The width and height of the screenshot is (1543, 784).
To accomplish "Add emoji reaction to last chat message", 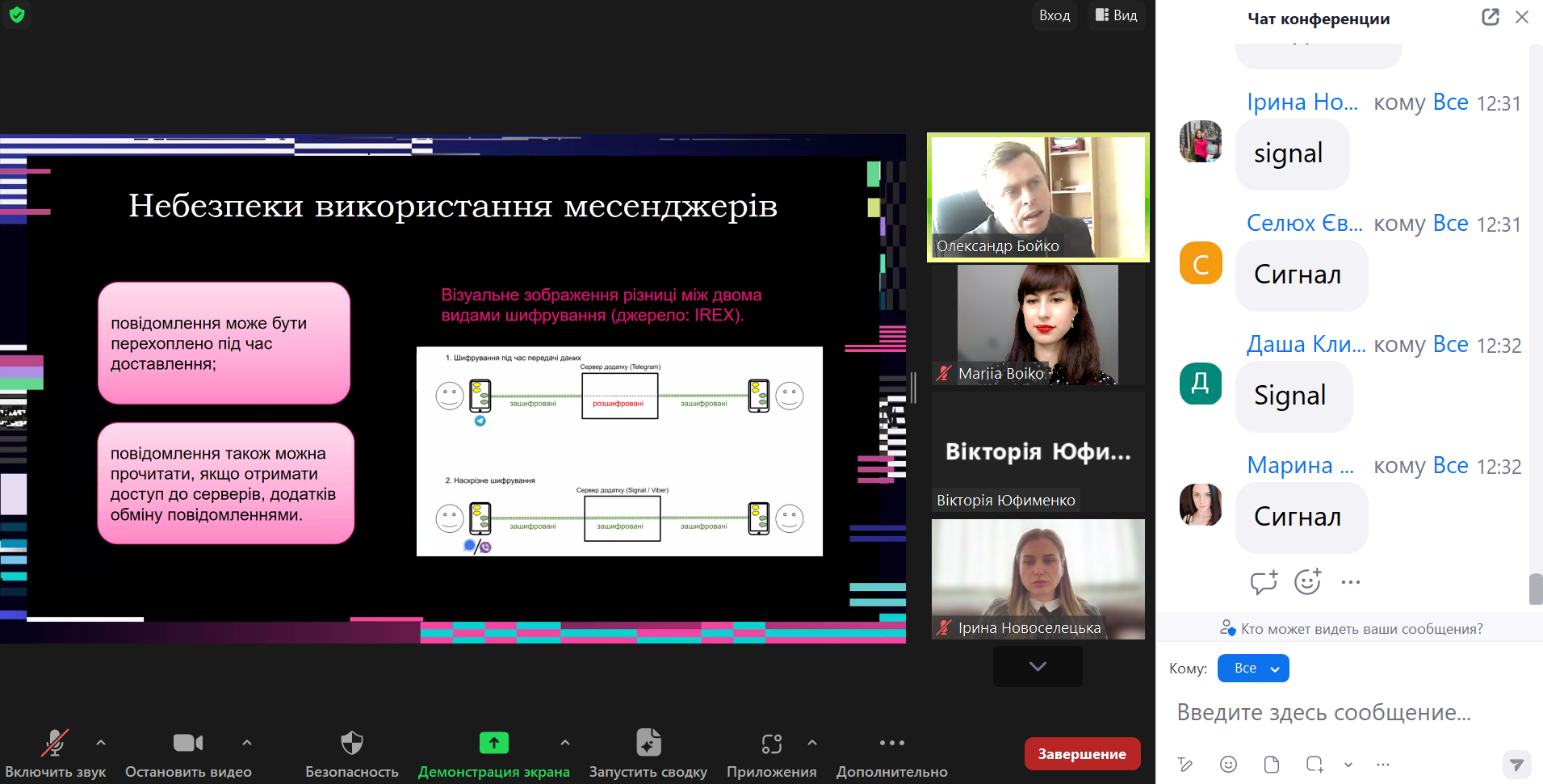I will 1307,581.
